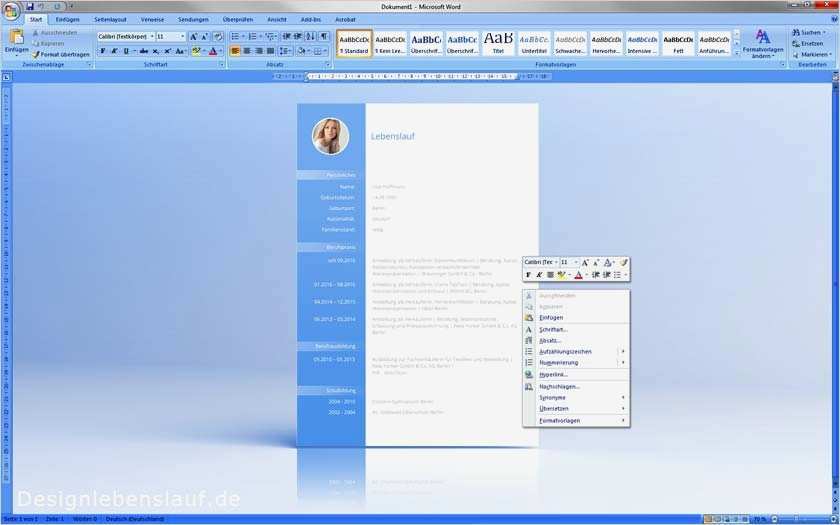Center text via mini toolbar
Screen dimensions: 840x525
tap(550, 275)
